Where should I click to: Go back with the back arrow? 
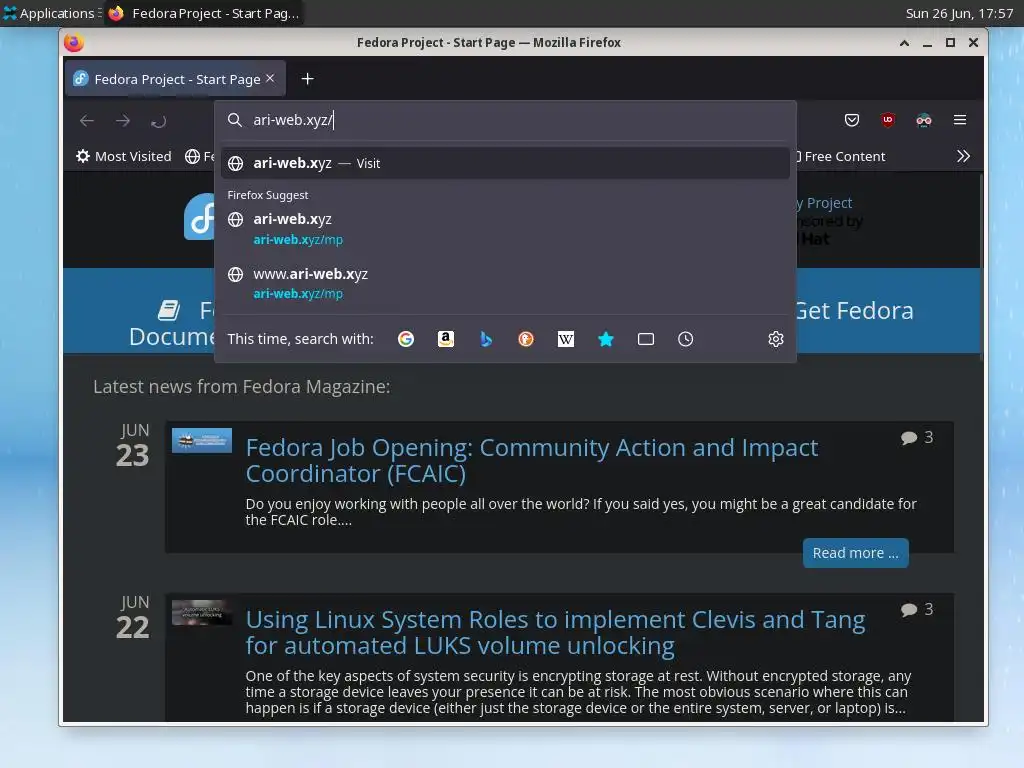[87, 121]
